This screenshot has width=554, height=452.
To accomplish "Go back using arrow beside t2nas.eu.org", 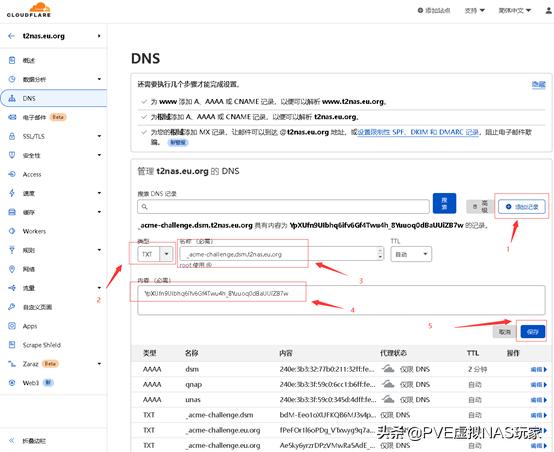I will (11, 36).
